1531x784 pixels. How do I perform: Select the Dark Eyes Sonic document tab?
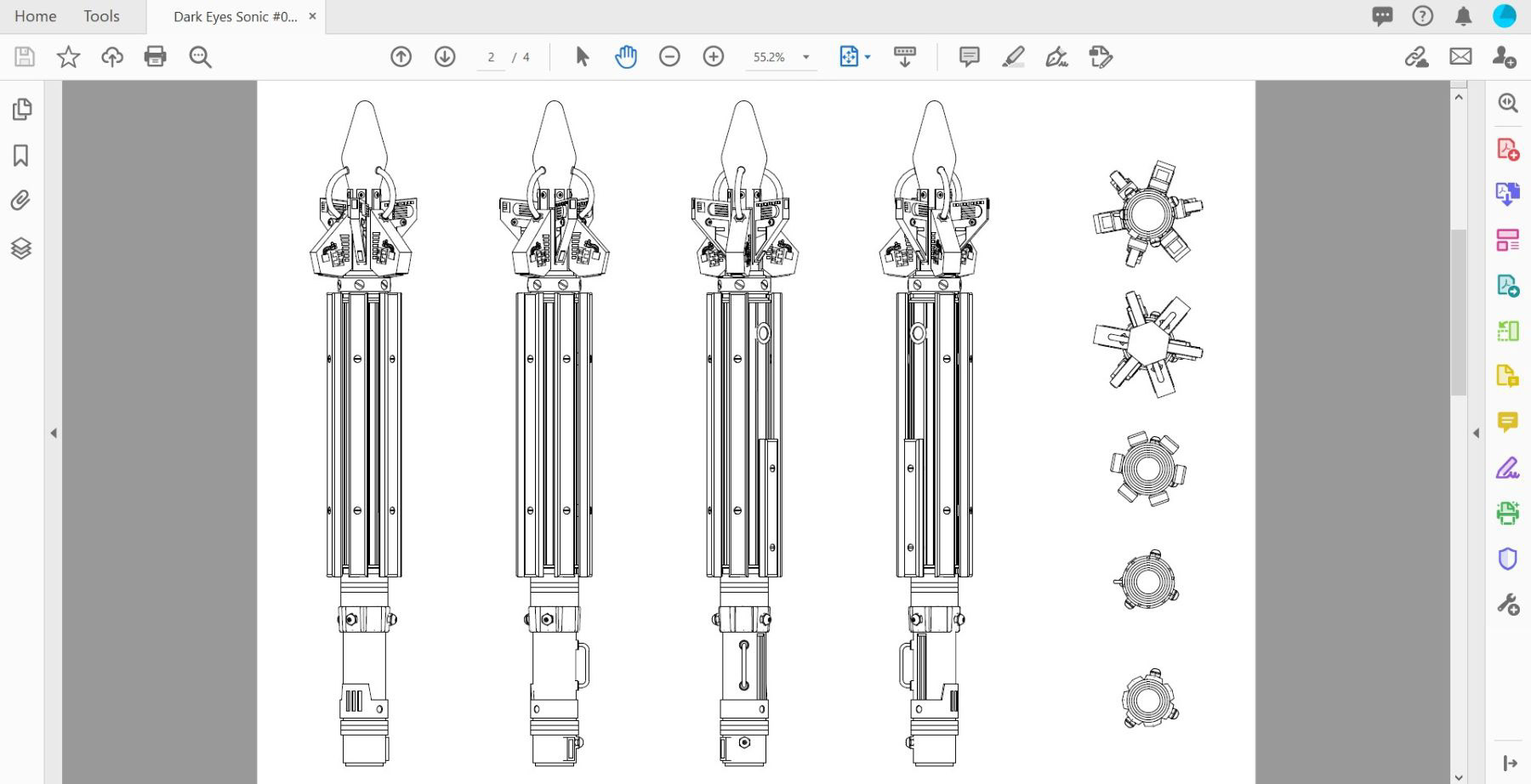pos(235,16)
